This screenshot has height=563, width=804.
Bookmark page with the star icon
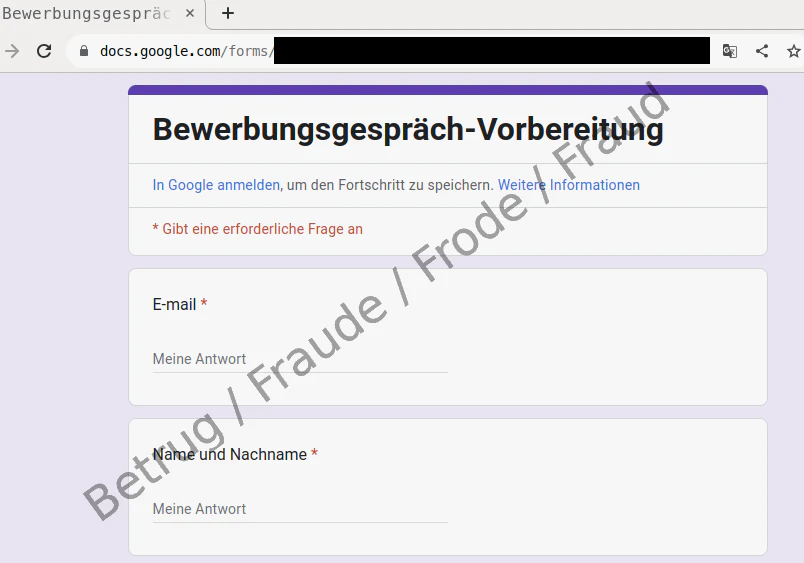tap(793, 51)
